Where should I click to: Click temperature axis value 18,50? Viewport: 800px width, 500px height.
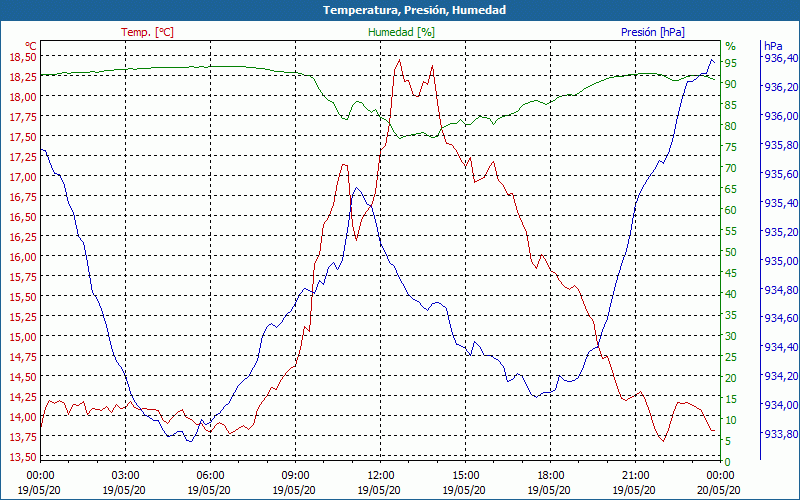pyautogui.click(x=23, y=57)
